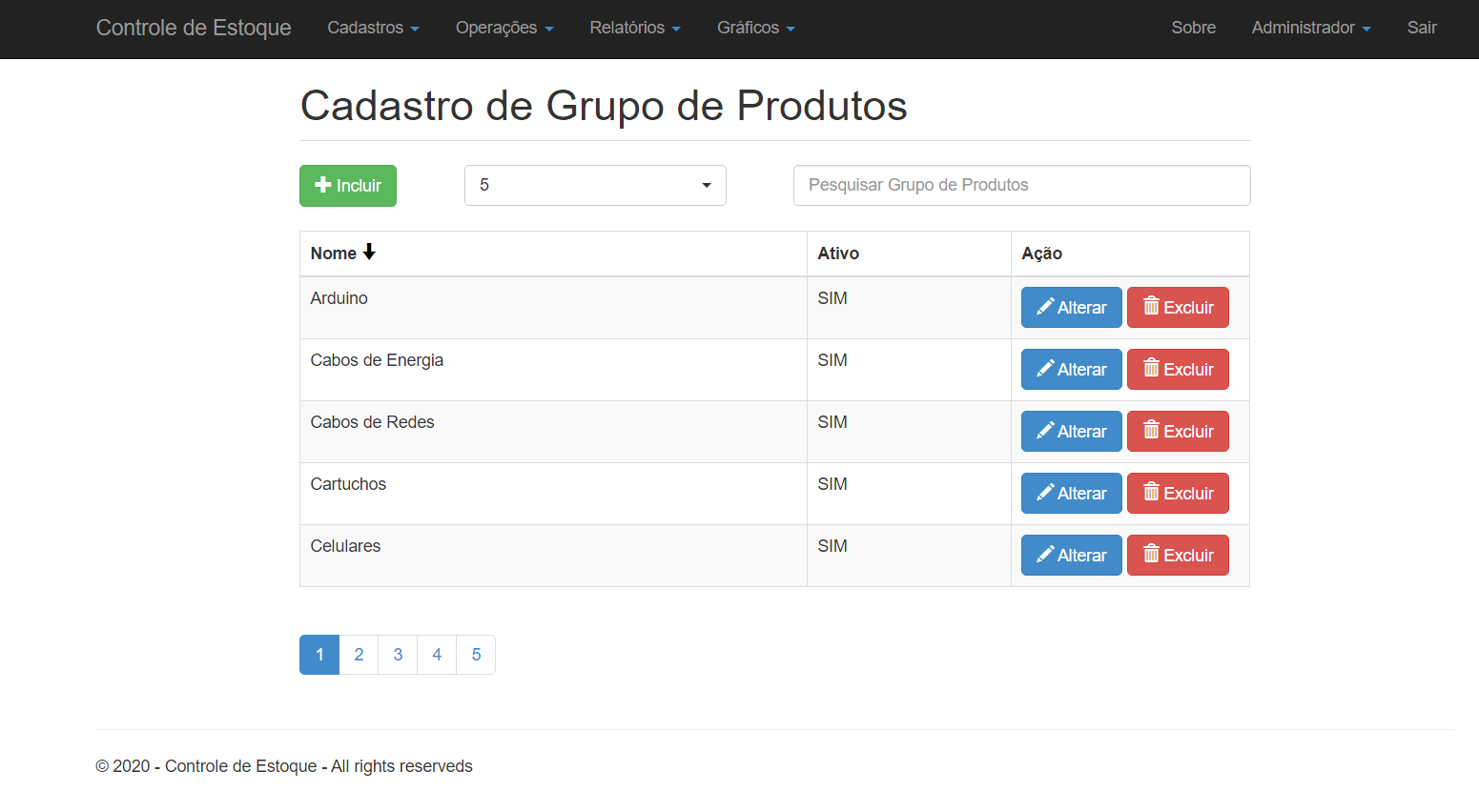Open the Administrador user dropdown
Viewport: 1479px width, 812px height.
pos(1310,28)
